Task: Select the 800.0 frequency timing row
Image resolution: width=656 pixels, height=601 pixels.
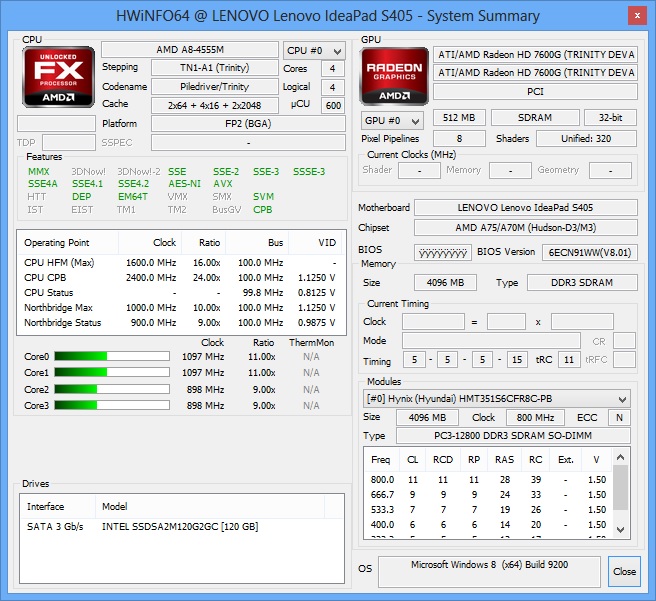Action: pos(488,480)
